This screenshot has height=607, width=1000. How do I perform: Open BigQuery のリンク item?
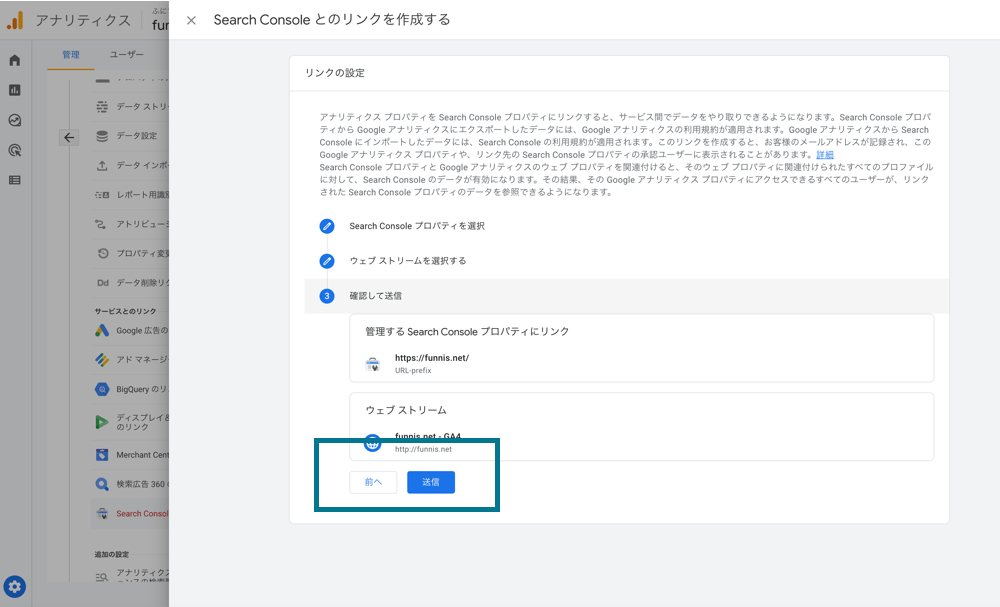132,390
